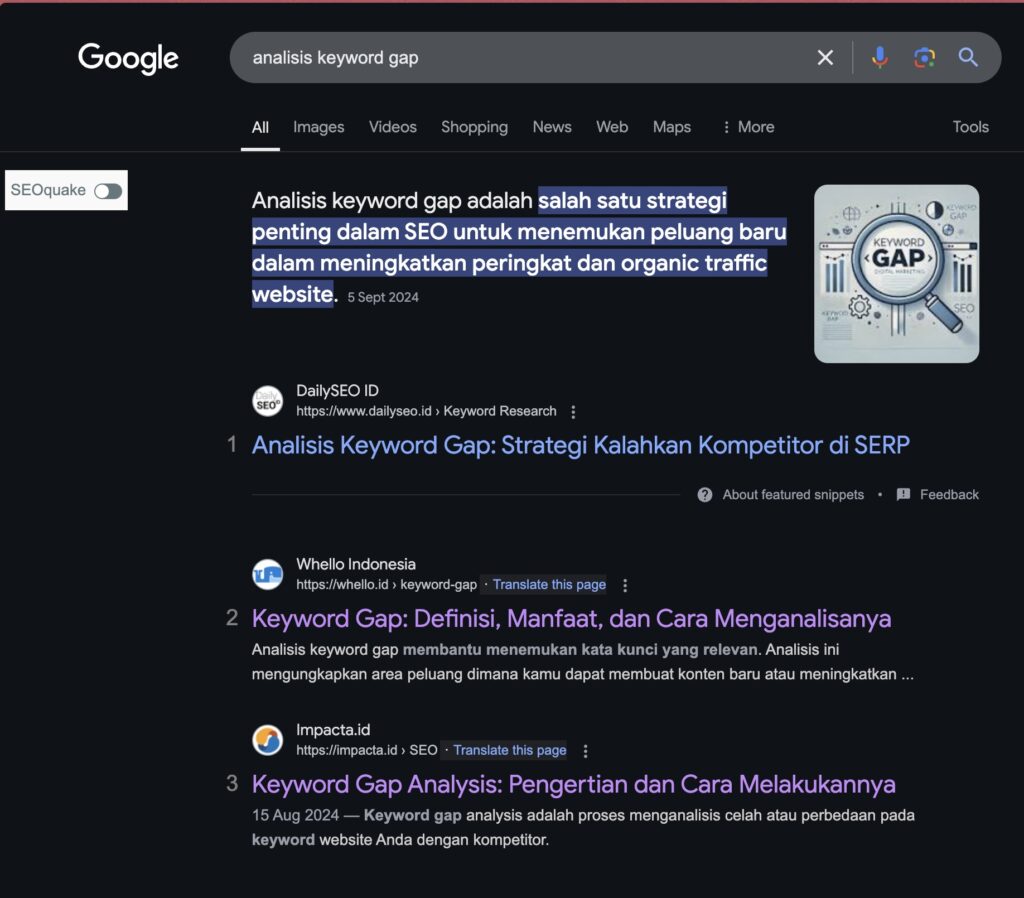Open Keyword Gap: Definisi, Manfaat result
This screenshot has height=898, width=1024.
(x=571, y=618)
